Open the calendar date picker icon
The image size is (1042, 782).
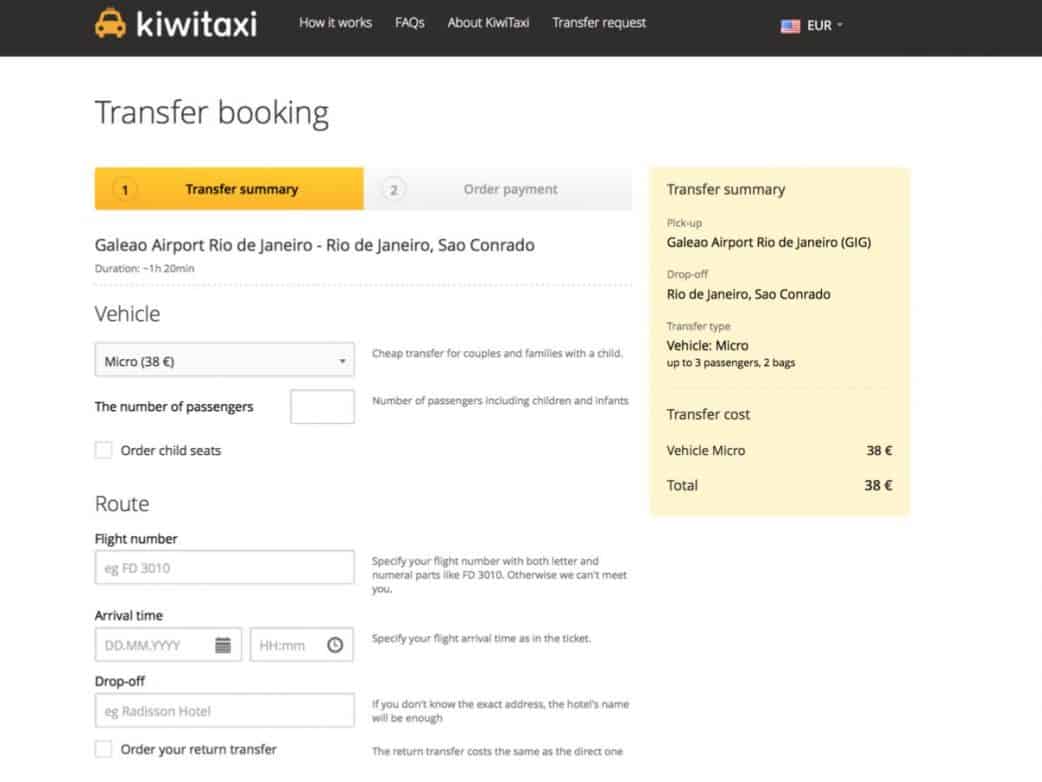click(223, 645)
